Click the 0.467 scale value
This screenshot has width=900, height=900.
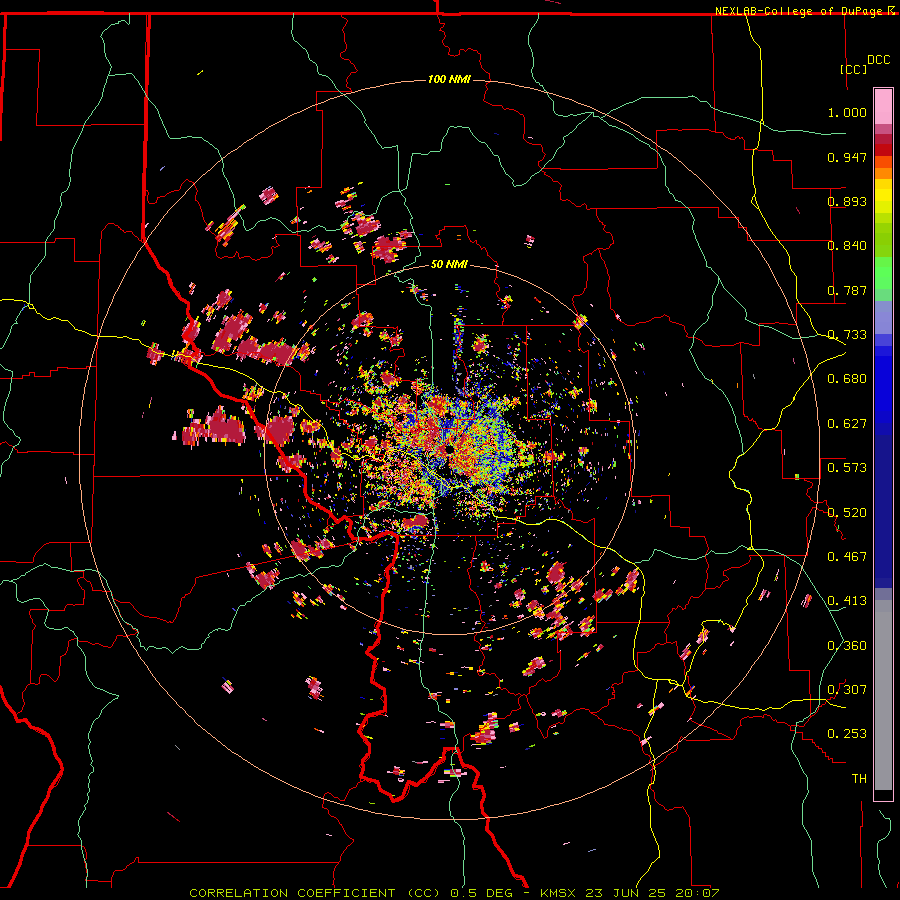tap(847, 557)
